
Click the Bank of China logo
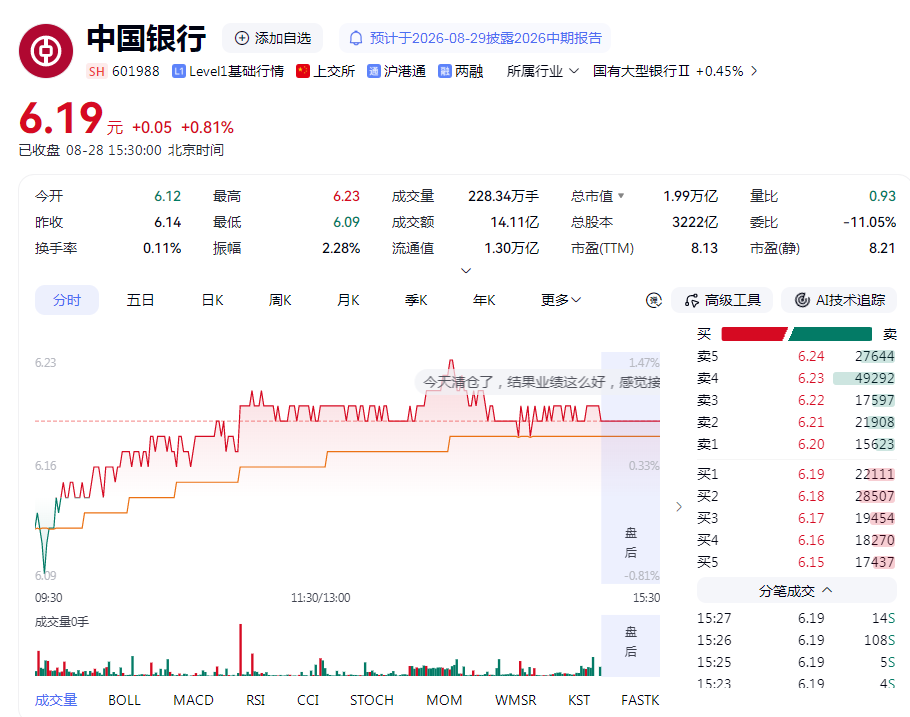point(46,51)
